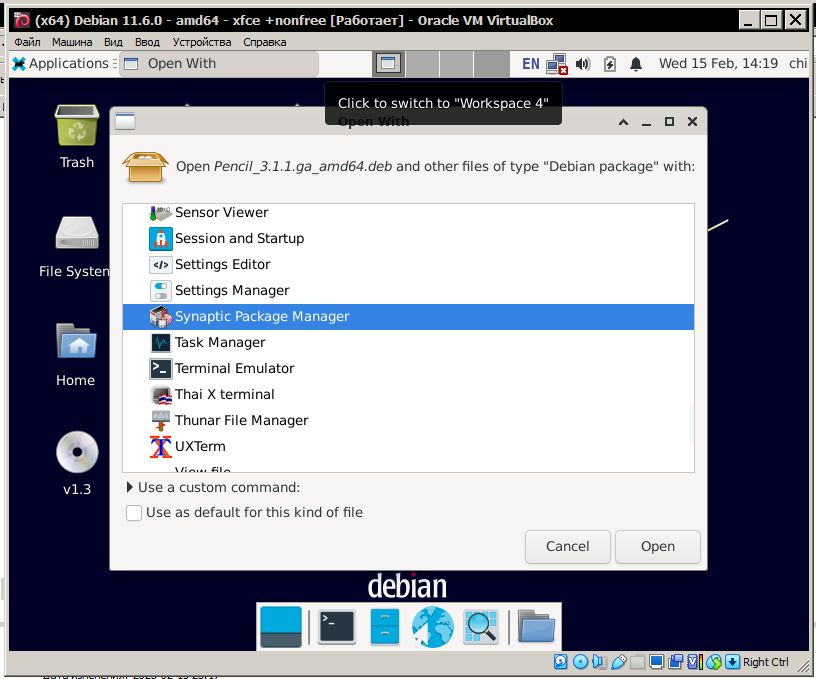The height and width of the screenshot is (679, 816).
Task: Switch to Workspace 2 in pager
Action: pyautogui.click(x=423, y=64)
